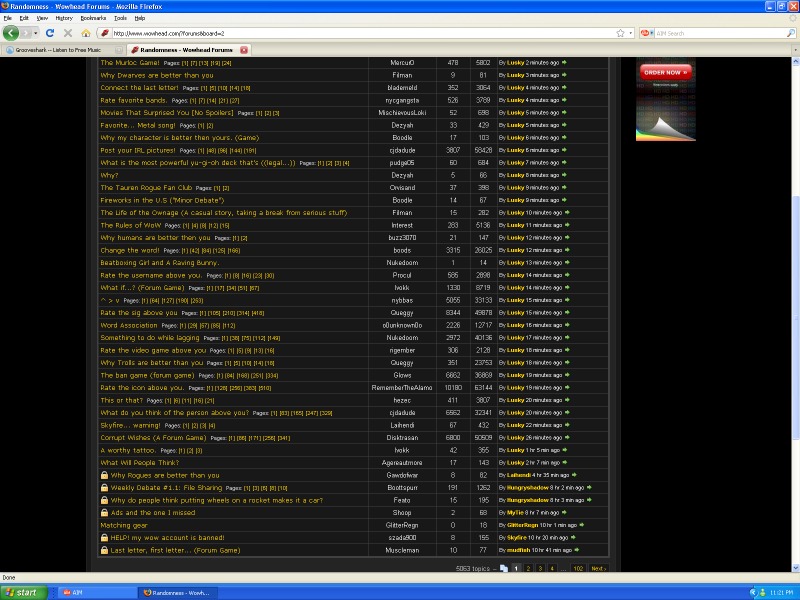Viewport: 800px width, 600px height.
Task: Jump to last post arrow in The Murloc Game row
Action: coord(564,63)
